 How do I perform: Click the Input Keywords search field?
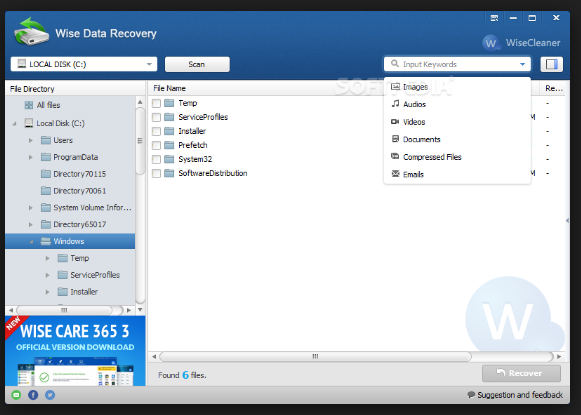coord(457,64)
